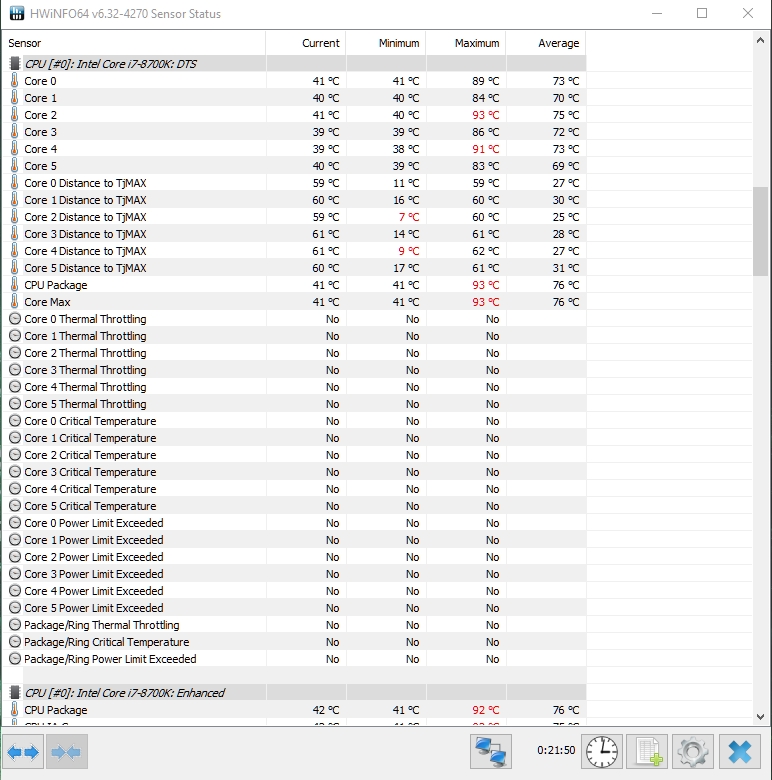Click the shrink layout arrows button

(x=67, y=752)
